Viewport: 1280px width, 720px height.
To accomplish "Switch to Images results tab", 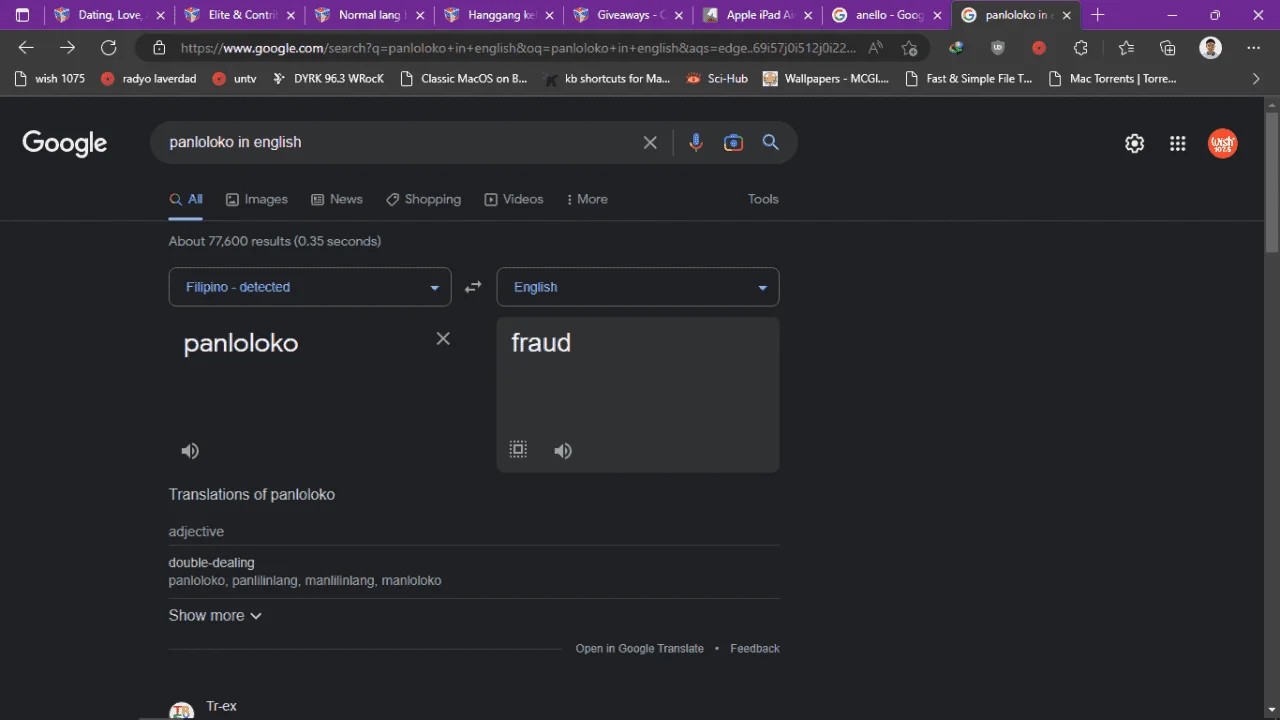I will (257, 199).
